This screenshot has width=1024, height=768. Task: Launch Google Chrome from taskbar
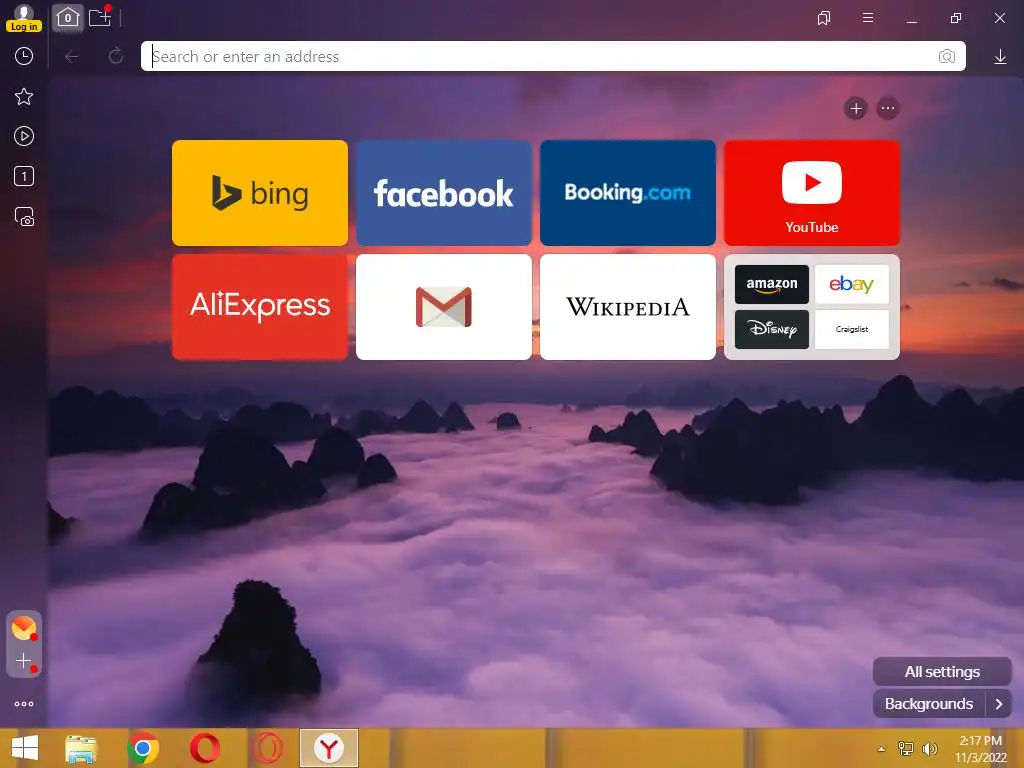143,748
